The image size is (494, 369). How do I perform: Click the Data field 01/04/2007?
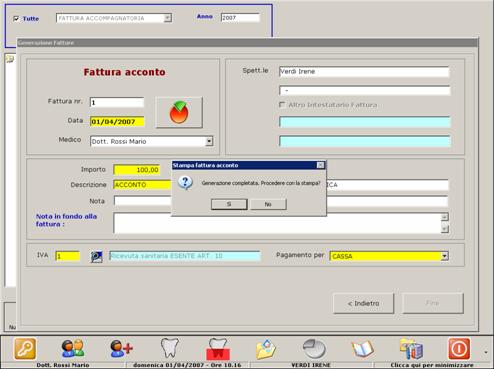coord(117,122)
